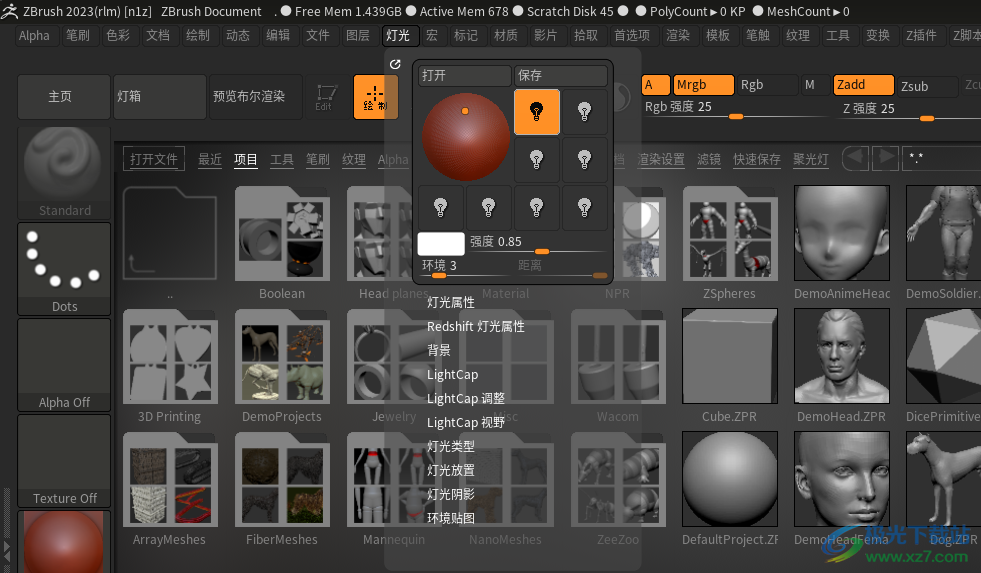Viewport: 981px width, 573px height.
Task: Adjust the 环境 3 slider
Action: [x=466, y=266]
